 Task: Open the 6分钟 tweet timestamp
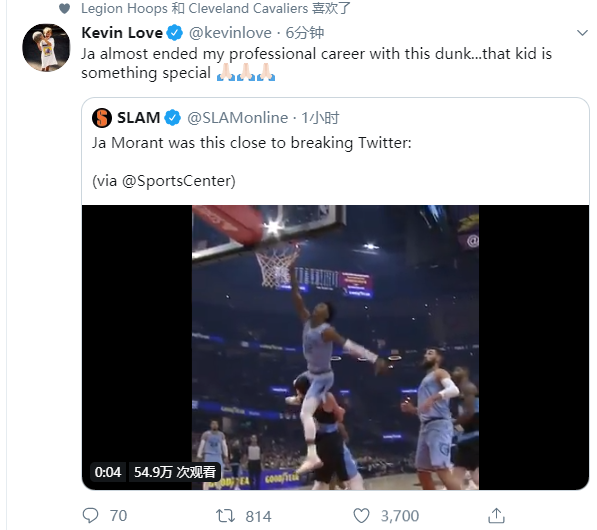[305, 33]
